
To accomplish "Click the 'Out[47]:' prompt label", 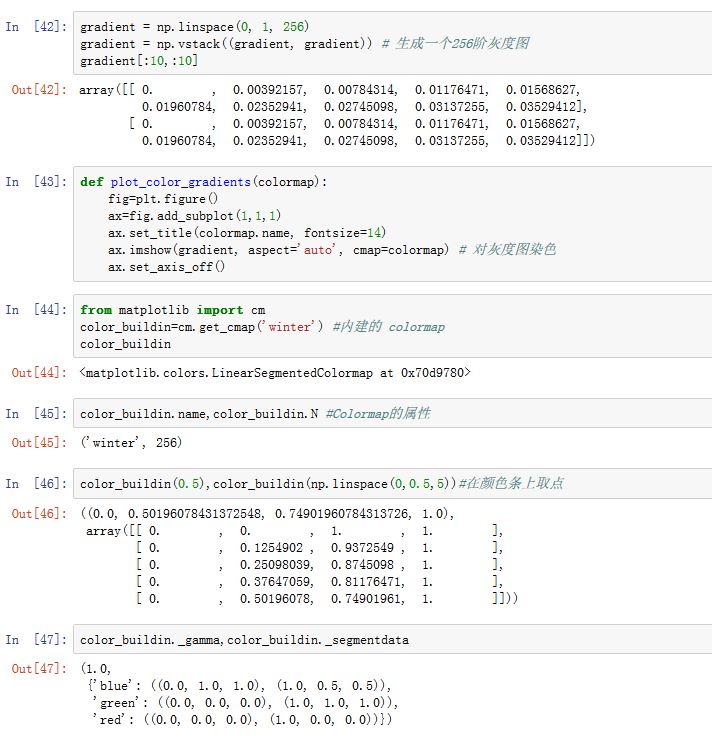I will point(40,669).
